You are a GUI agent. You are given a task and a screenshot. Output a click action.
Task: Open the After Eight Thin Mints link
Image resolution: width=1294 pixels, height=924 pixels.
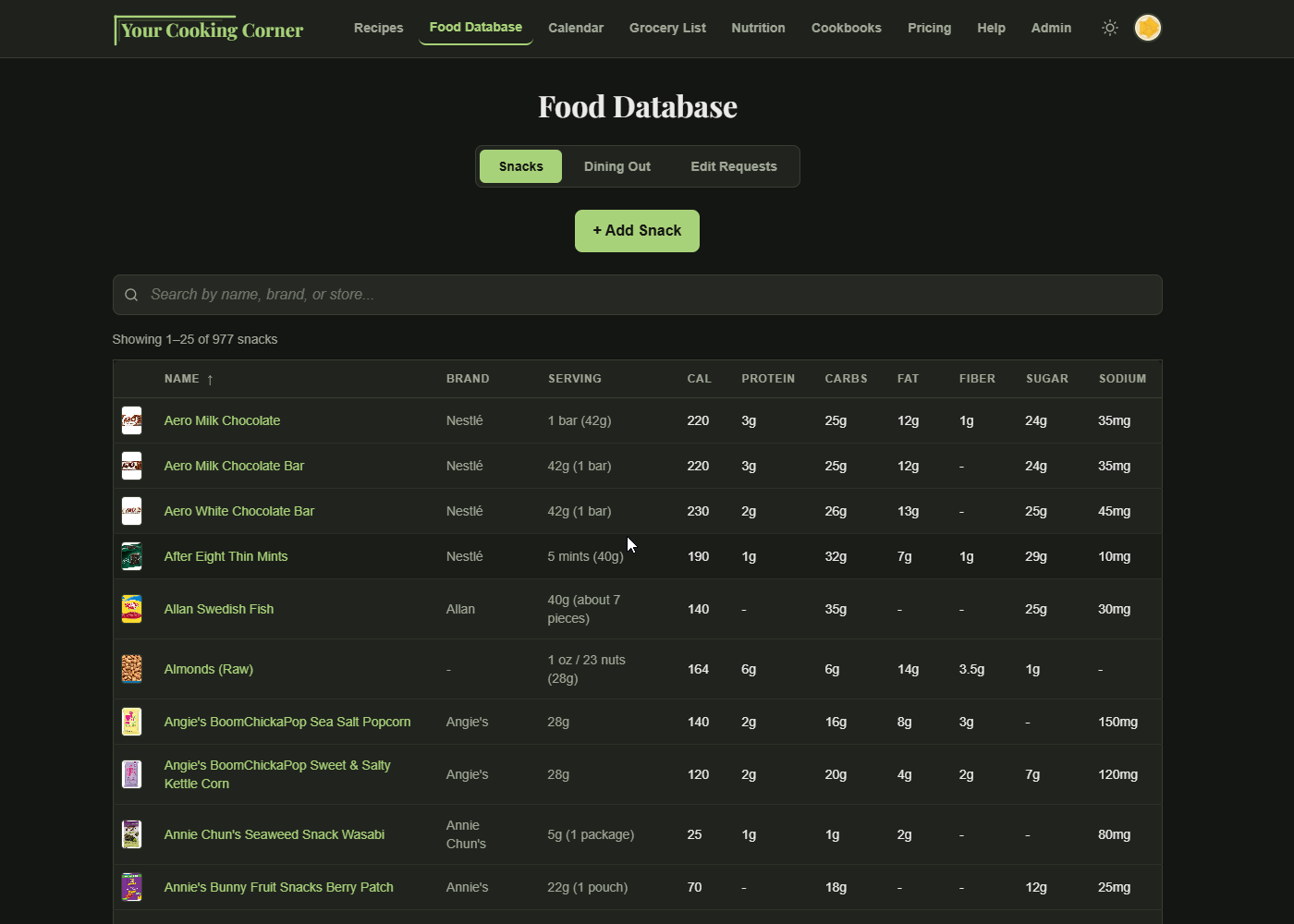[x=226, y=556]
